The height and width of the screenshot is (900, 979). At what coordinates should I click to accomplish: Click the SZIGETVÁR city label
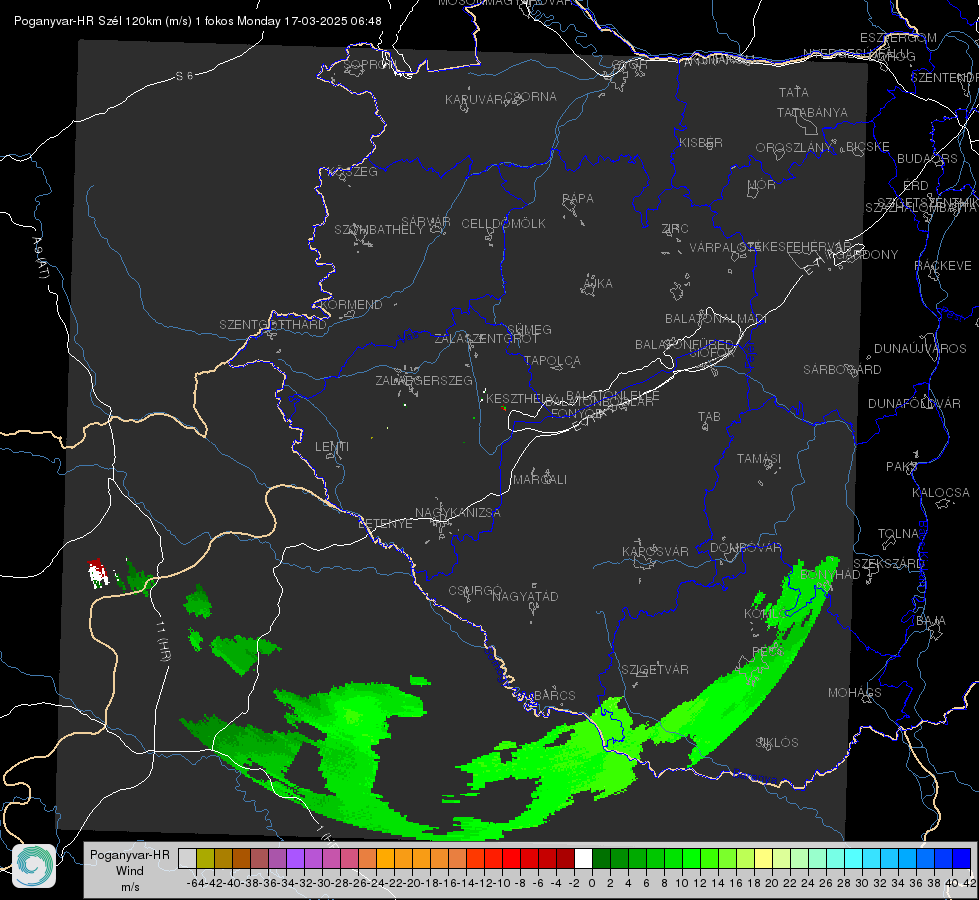click(x=654, y=670)
